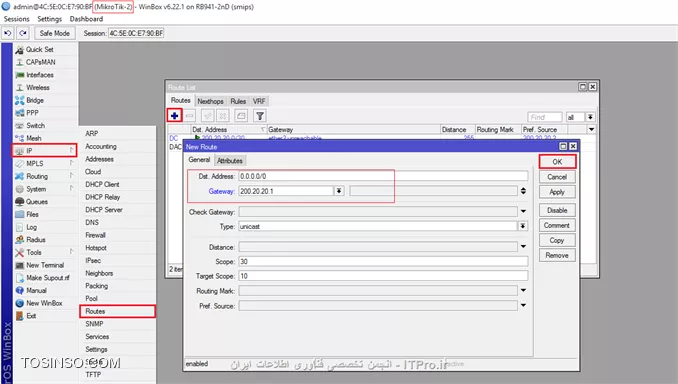This screenshot has width=678, height=384.
Task: Click Copy in New Route dialog
Action: click(x=557, y=240)
